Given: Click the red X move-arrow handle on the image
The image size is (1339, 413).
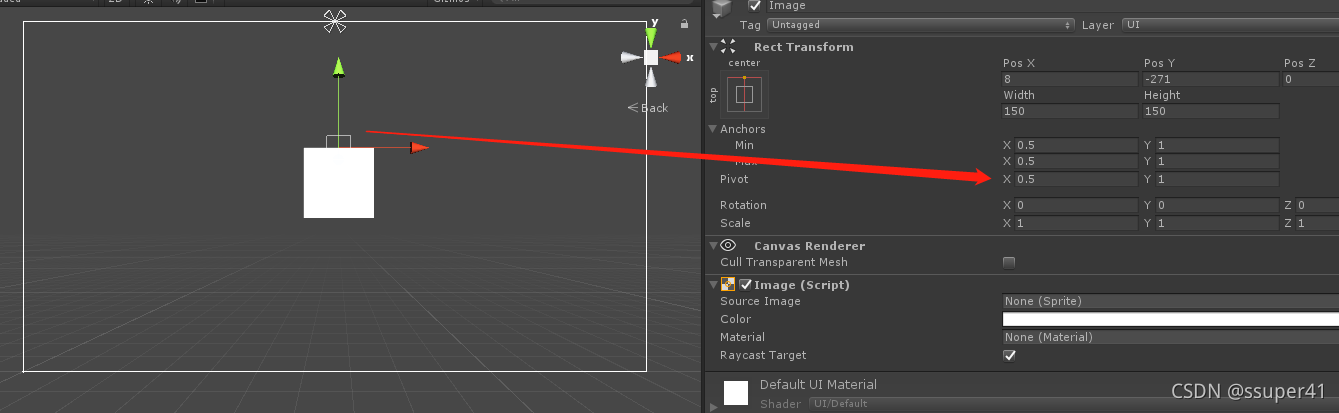Looking at the screenshot, I should click(x=420, y=147).
